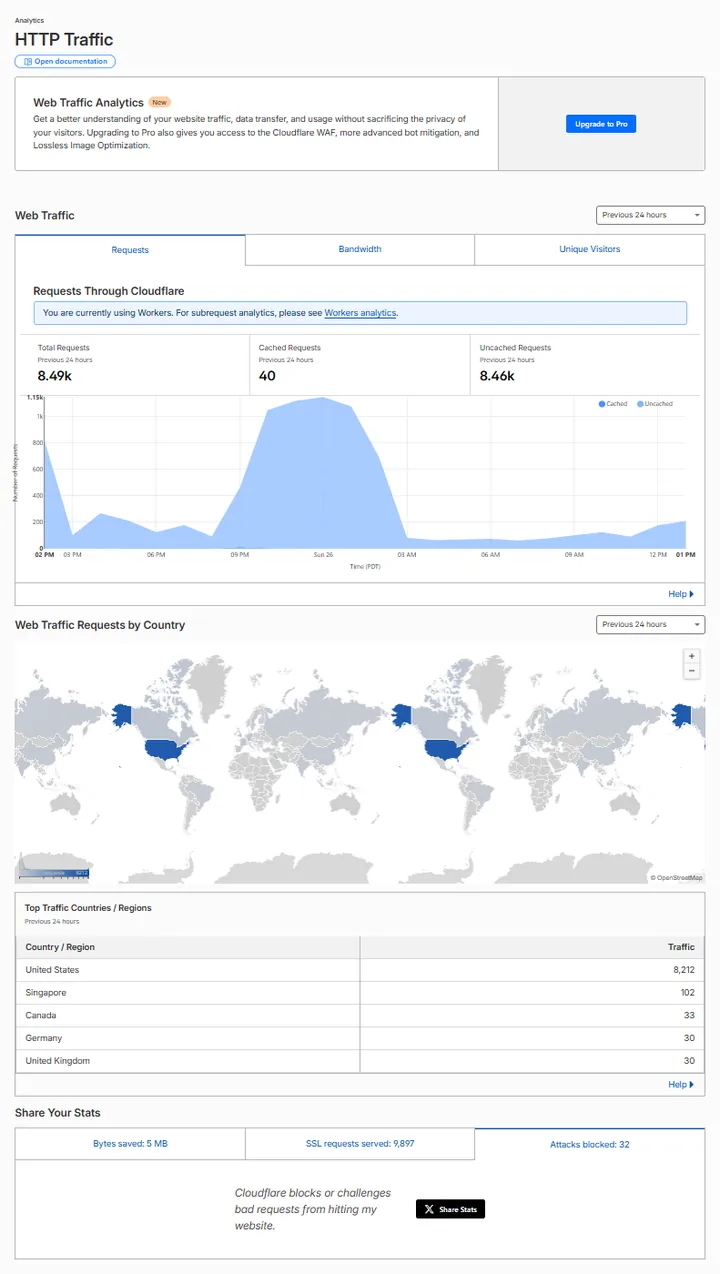720x1274 pixels.
Task: Click the Analytics breadcrumb text
Action: (29, 20)
